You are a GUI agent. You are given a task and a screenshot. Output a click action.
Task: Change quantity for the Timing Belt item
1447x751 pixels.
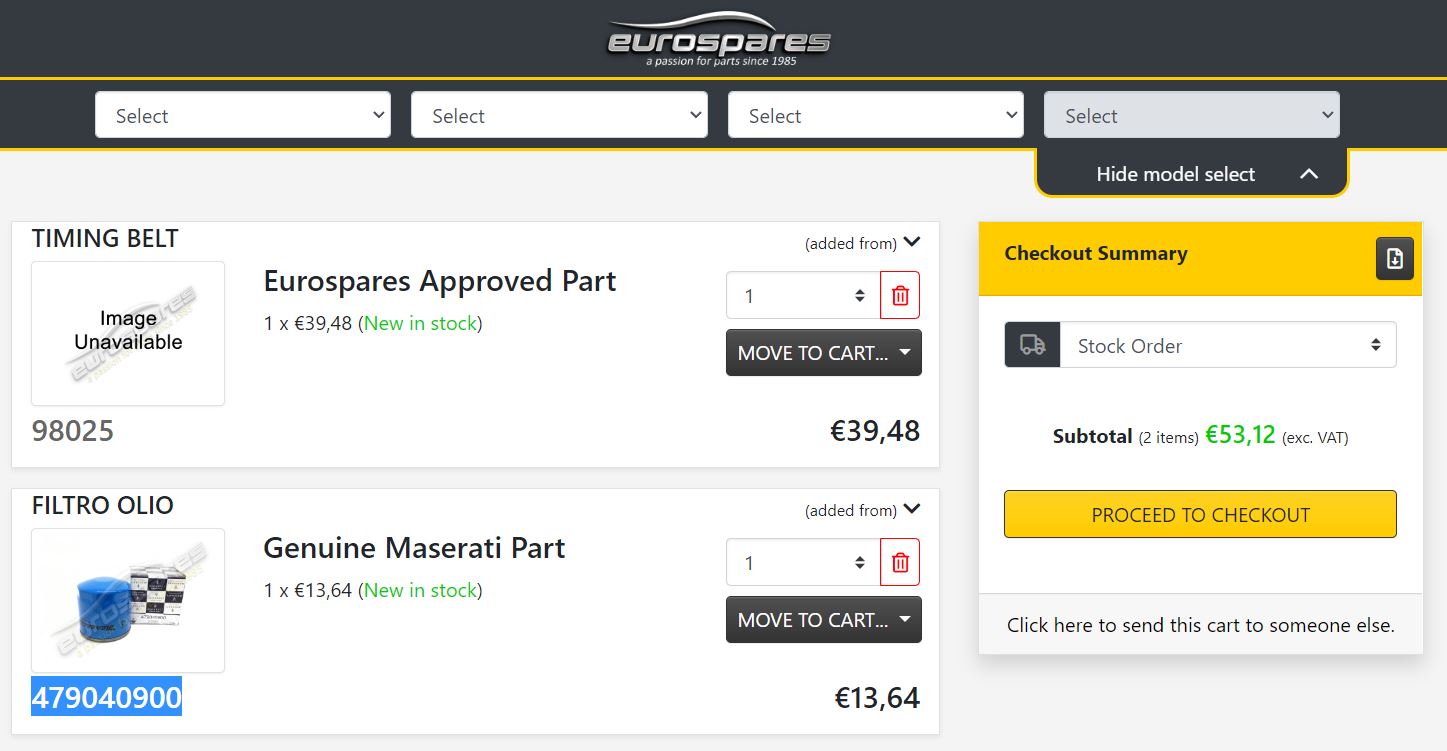[x=803, y=296]
